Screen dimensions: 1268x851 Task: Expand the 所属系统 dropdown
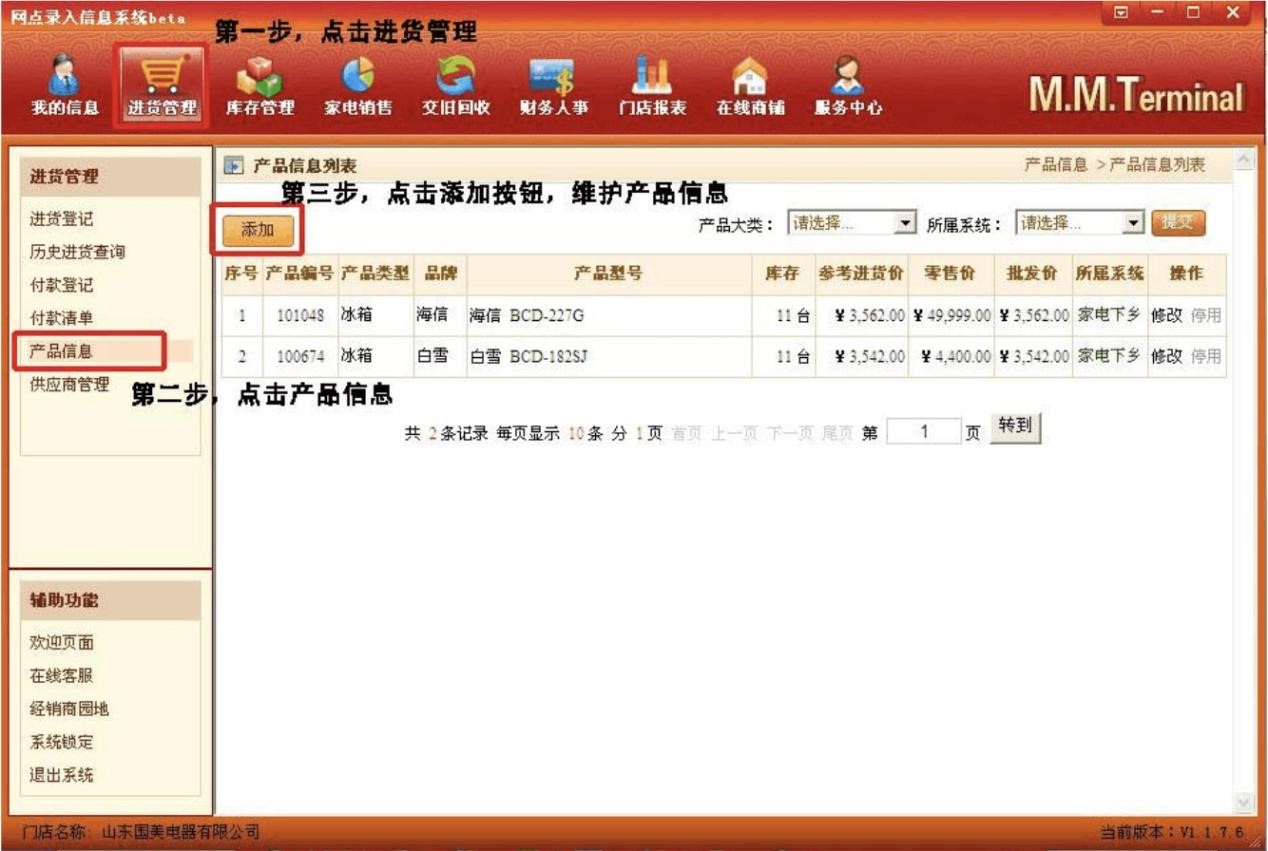[x=1133, y=223]
